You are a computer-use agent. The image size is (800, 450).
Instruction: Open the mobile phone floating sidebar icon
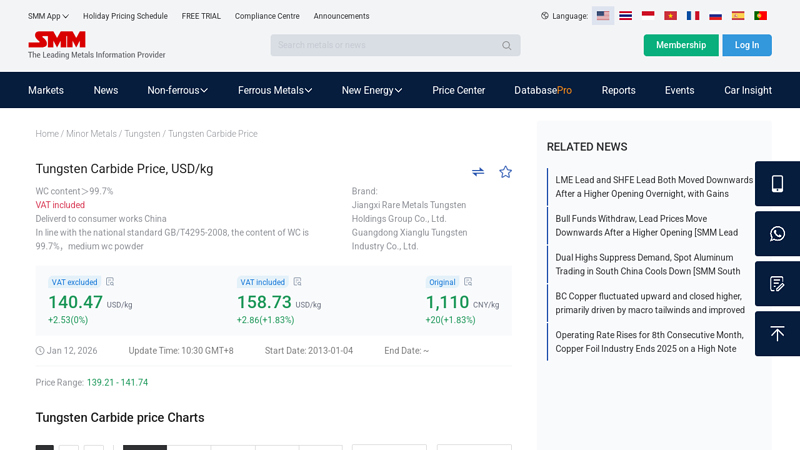point(777,184)
